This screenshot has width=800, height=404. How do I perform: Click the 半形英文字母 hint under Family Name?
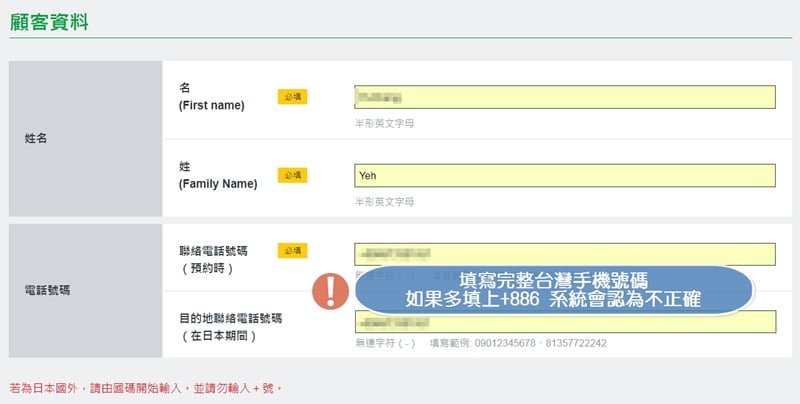click(385, 202)
